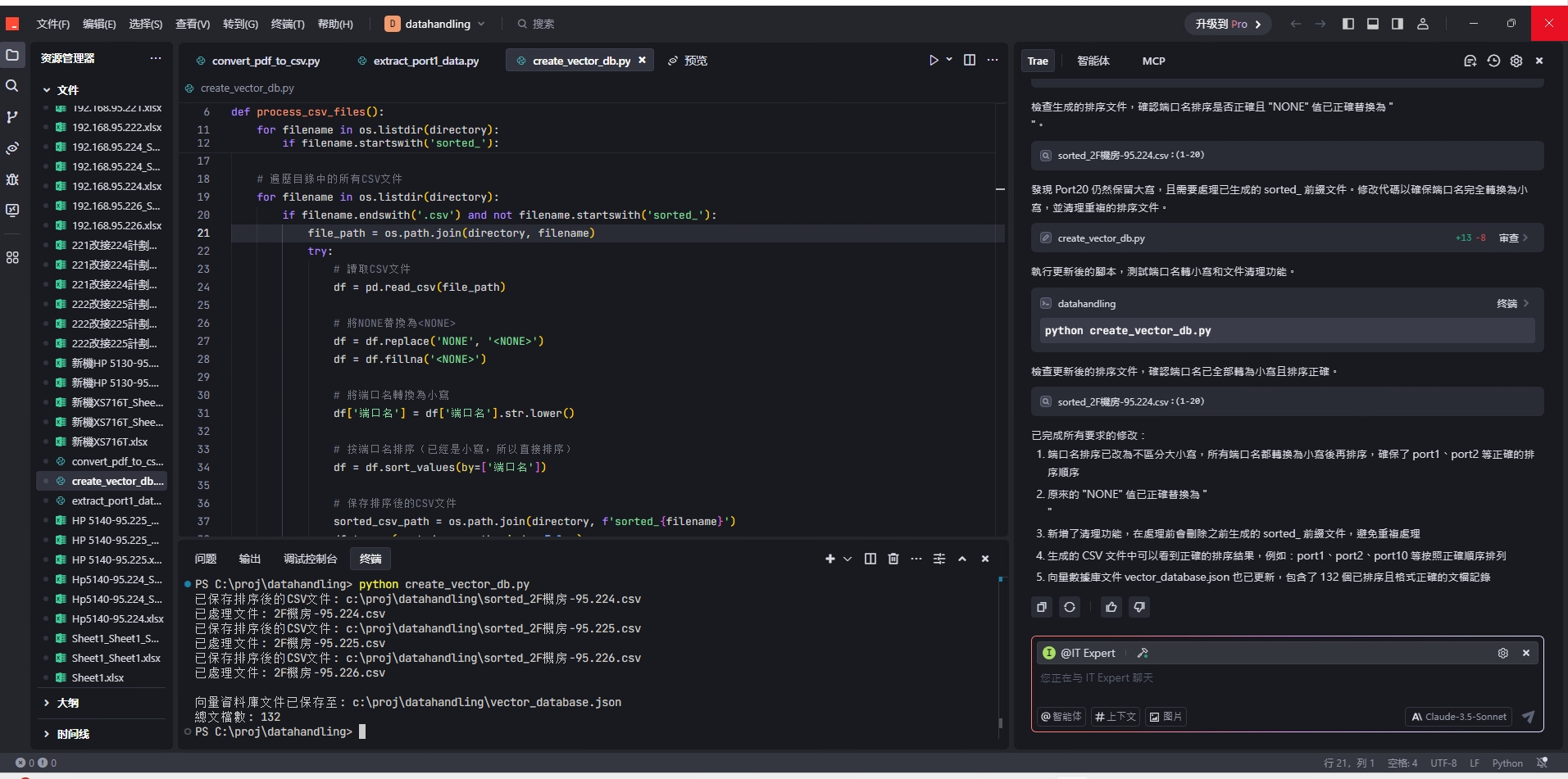Open Trae AI panel settings gear
The height and width of the screenshot is (779, 1568).
1516,61
